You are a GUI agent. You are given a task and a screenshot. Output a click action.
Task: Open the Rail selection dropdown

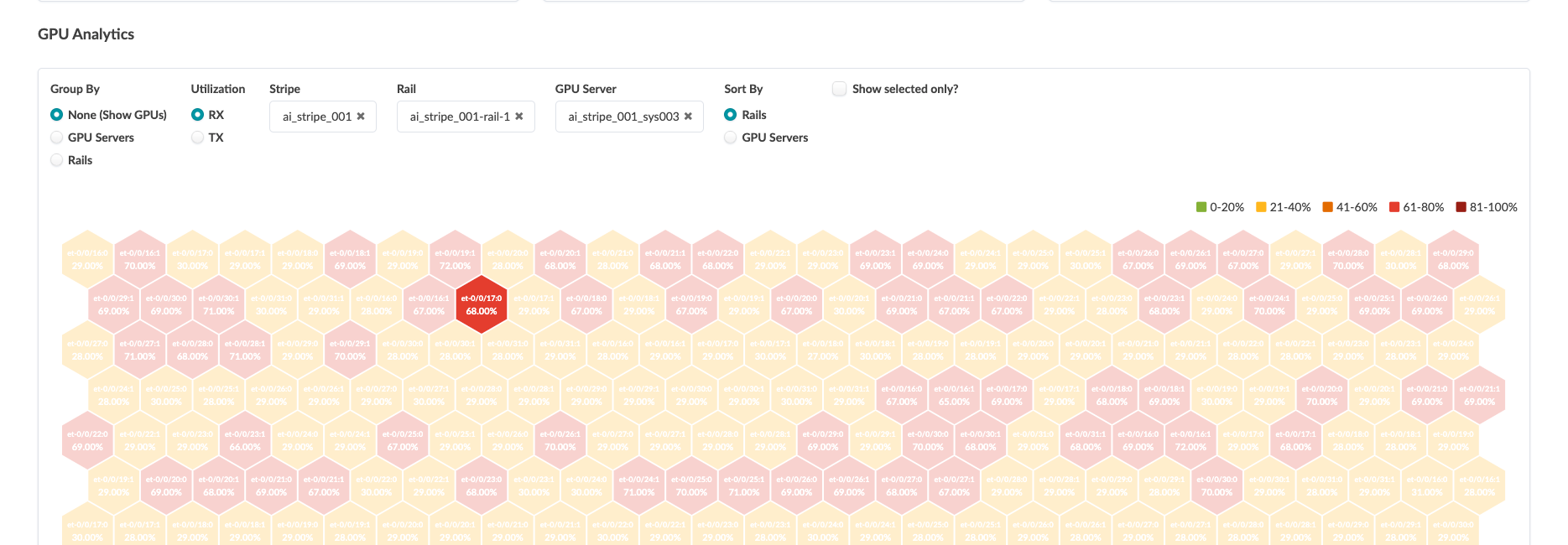(x=459, y=117)
